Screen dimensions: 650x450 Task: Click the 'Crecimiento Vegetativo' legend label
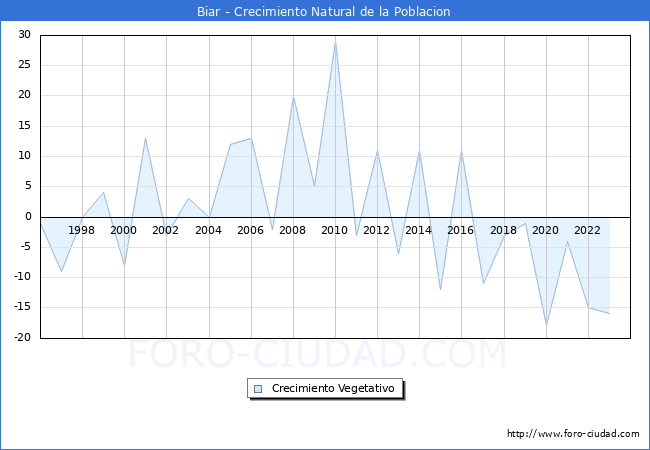pyautogui.click(x=333, y=388)
